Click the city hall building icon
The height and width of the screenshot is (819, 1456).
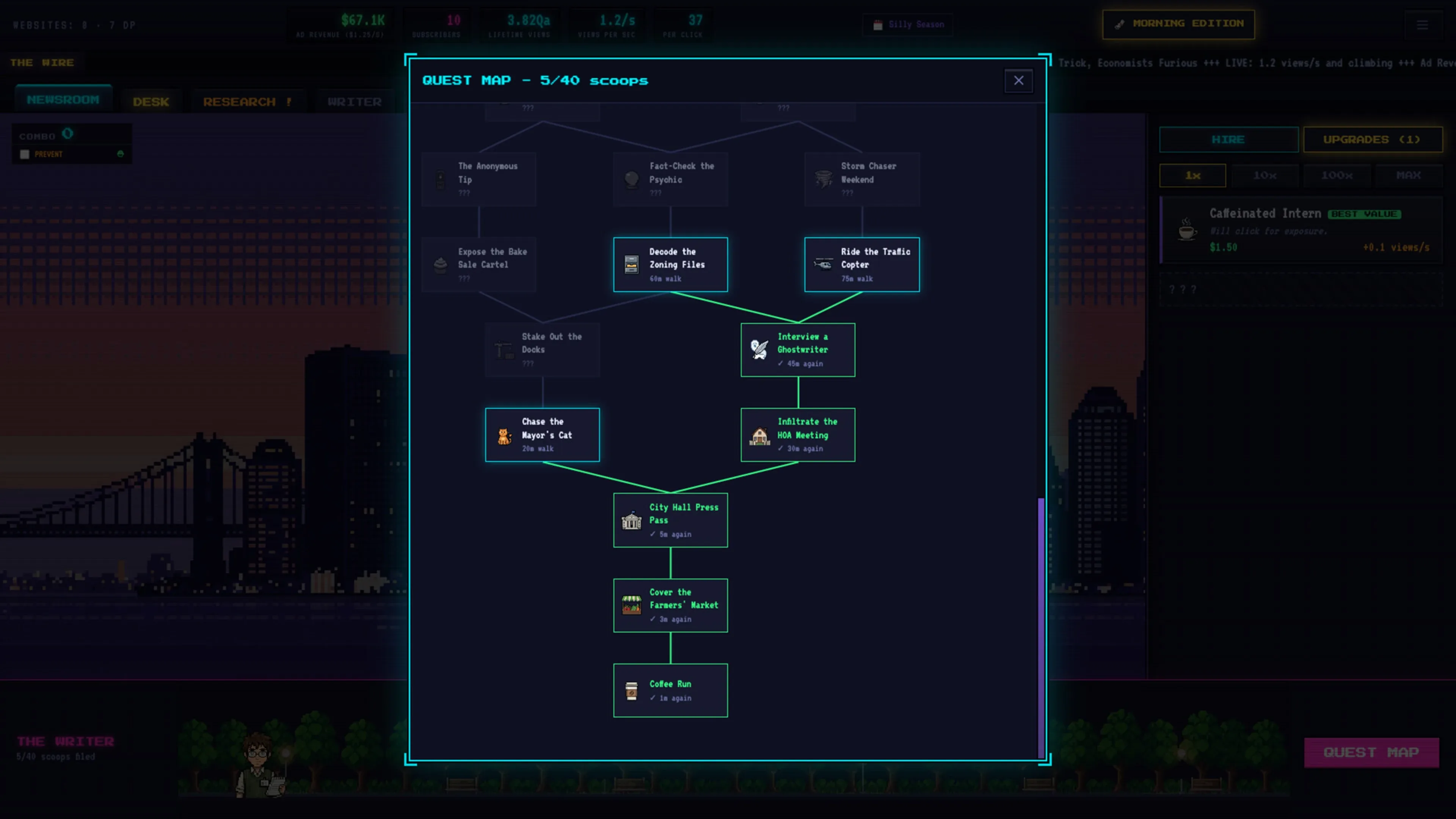pyautogui.click(x=631, y=520)
